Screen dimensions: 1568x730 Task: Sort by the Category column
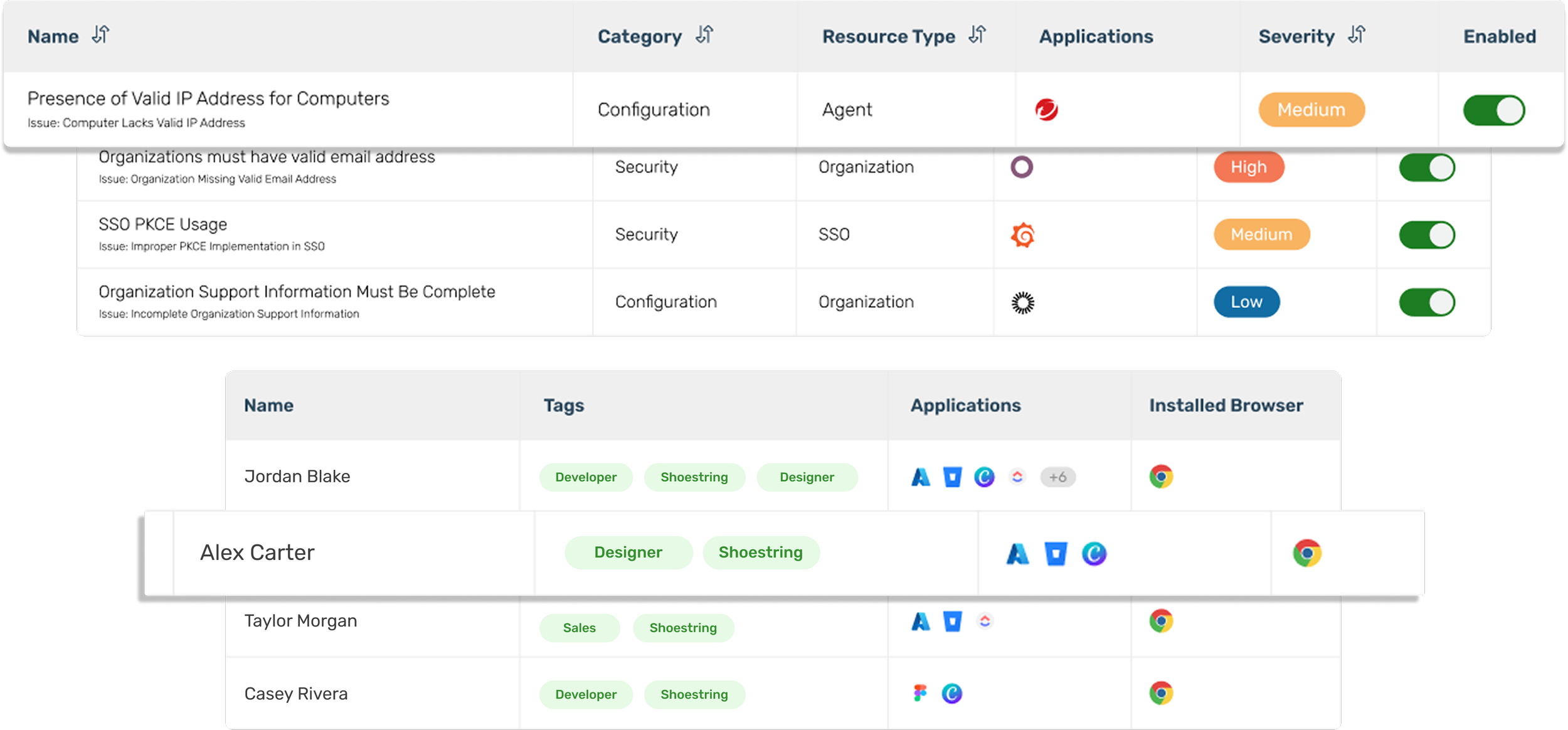[704, 35]
